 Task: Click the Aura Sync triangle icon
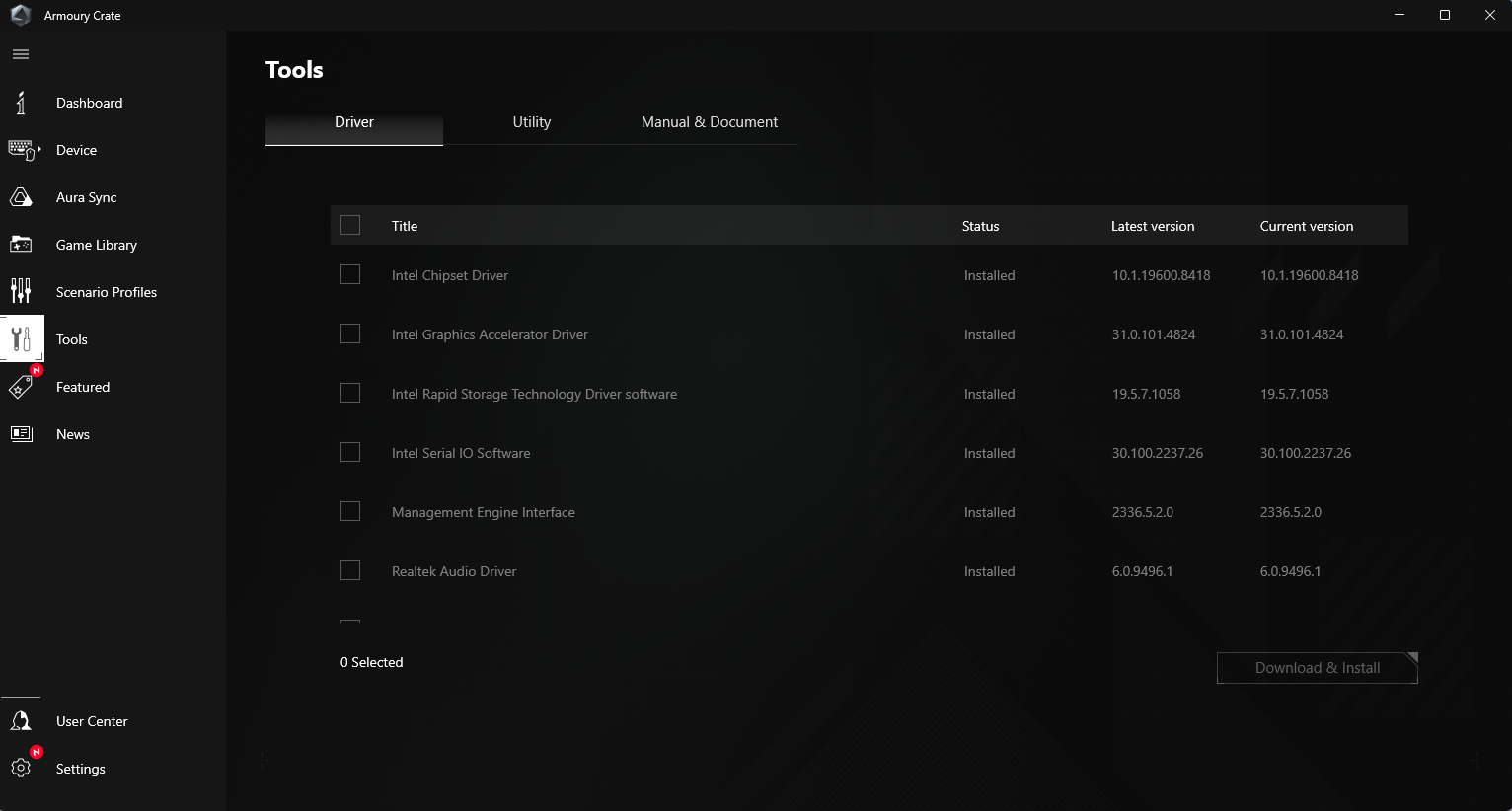pos(21,197)
